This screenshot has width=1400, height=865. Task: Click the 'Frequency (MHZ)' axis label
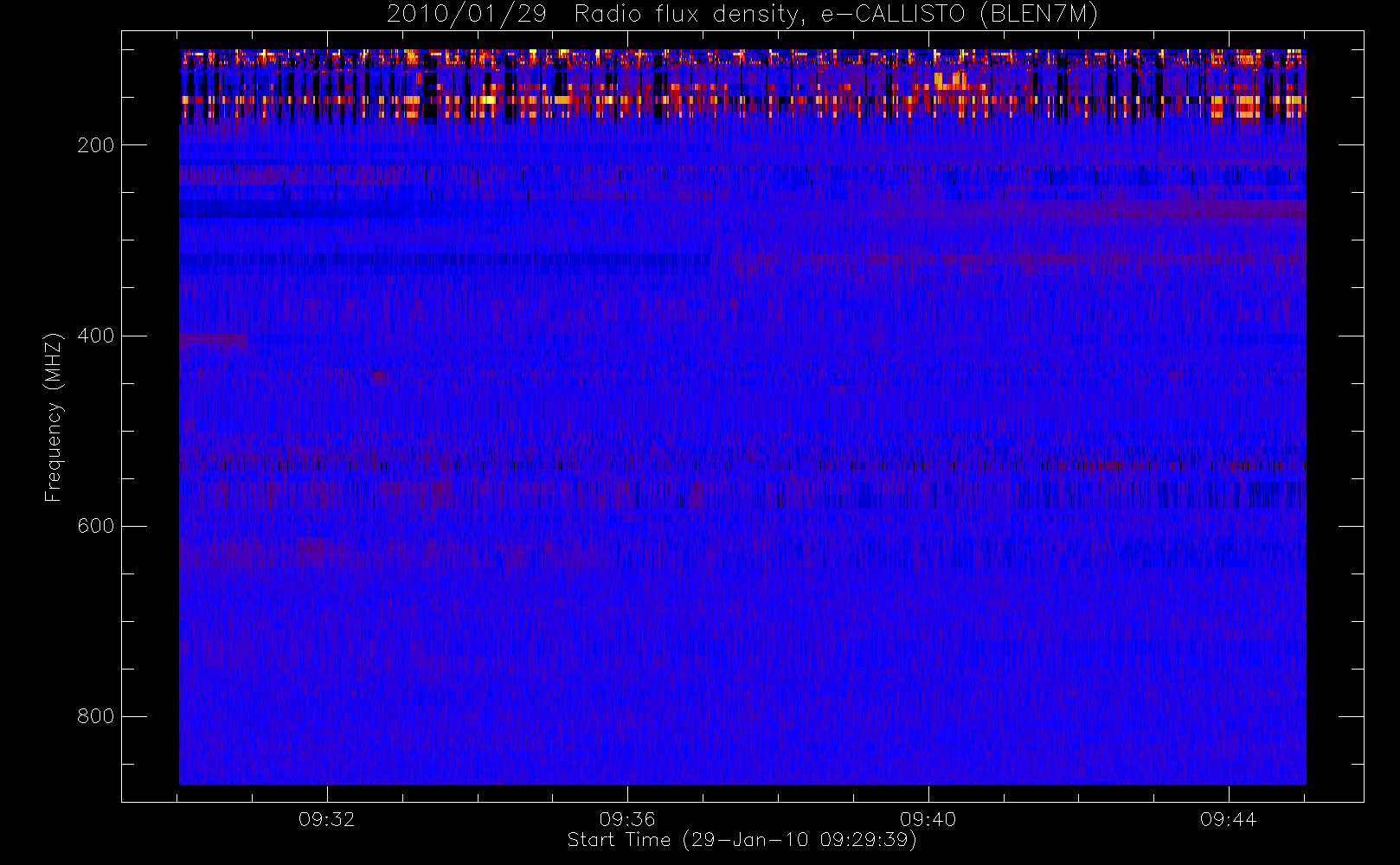point(54,417)
